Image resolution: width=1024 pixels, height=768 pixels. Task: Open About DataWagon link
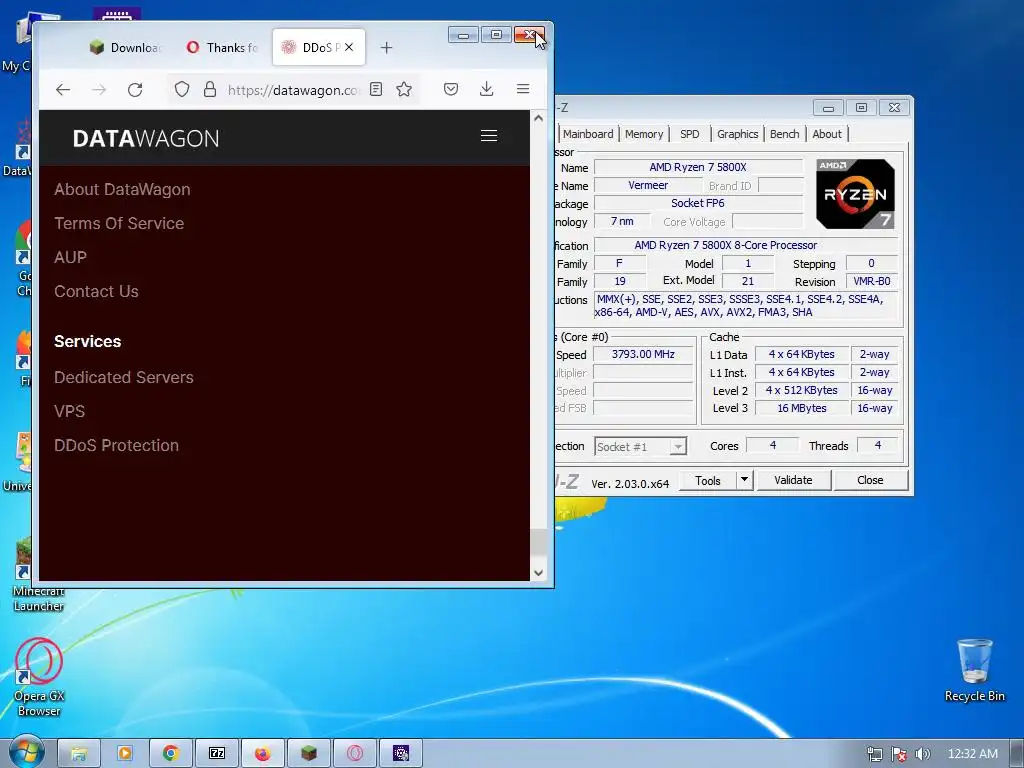pyautogui.click(x=122, y=189)
